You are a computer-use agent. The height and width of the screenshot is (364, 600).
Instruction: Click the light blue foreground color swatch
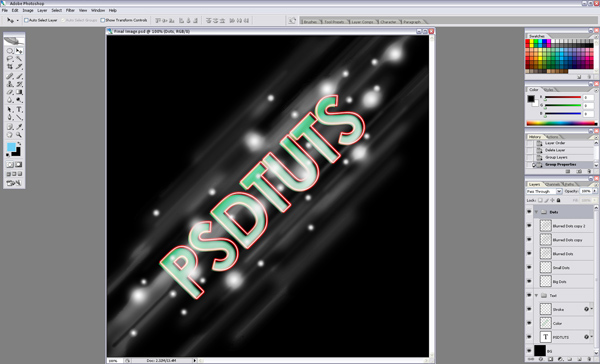tap(11, 147)
